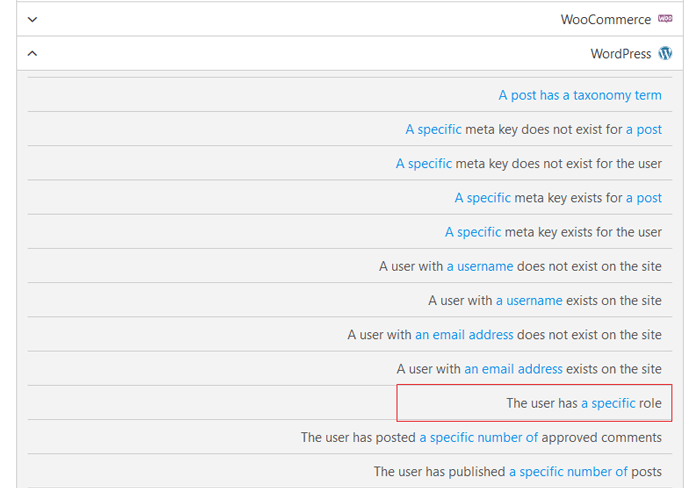Select 'meta key does not exist for a post'

(x=533, y=129)
